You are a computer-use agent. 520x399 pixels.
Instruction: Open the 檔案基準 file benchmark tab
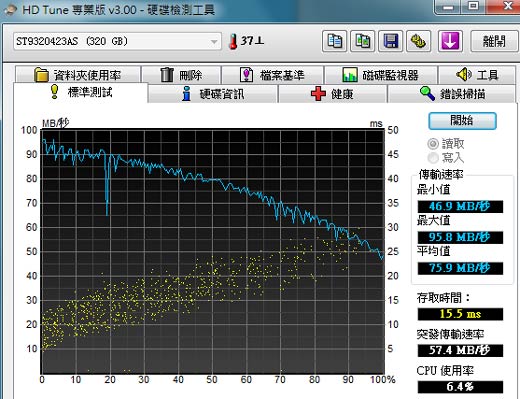tap(273, 75)
